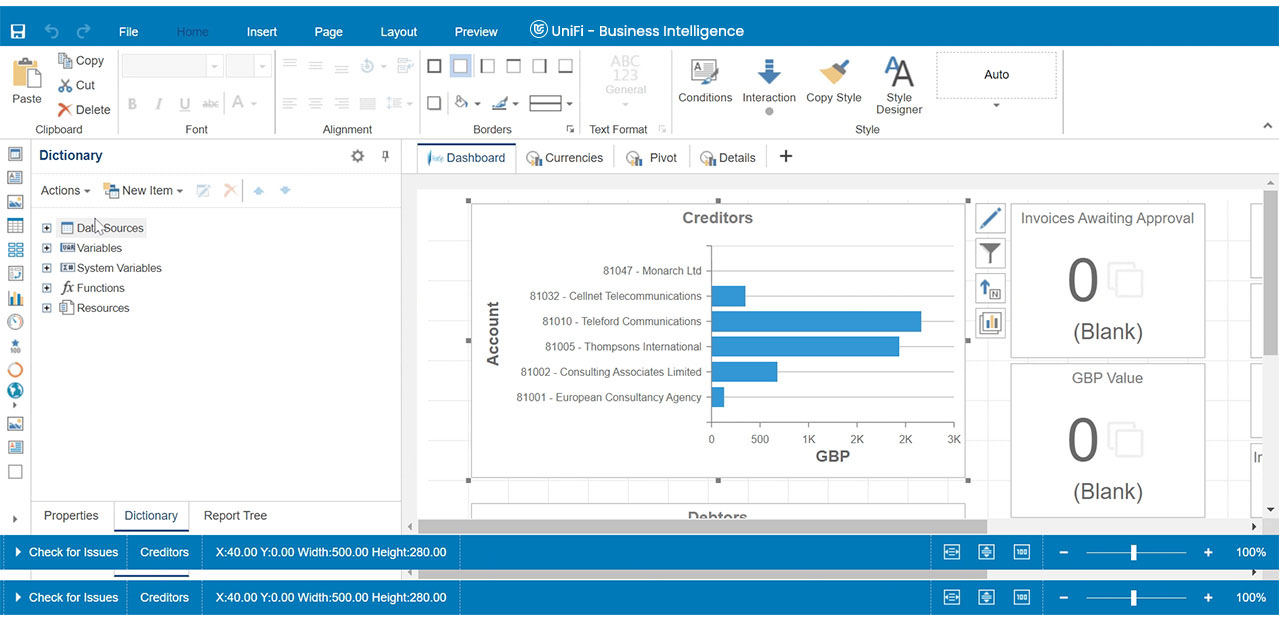Pin the Dictionary panel
The image size is (1279, 625).
pyautogui.click(x=385, y=156)
